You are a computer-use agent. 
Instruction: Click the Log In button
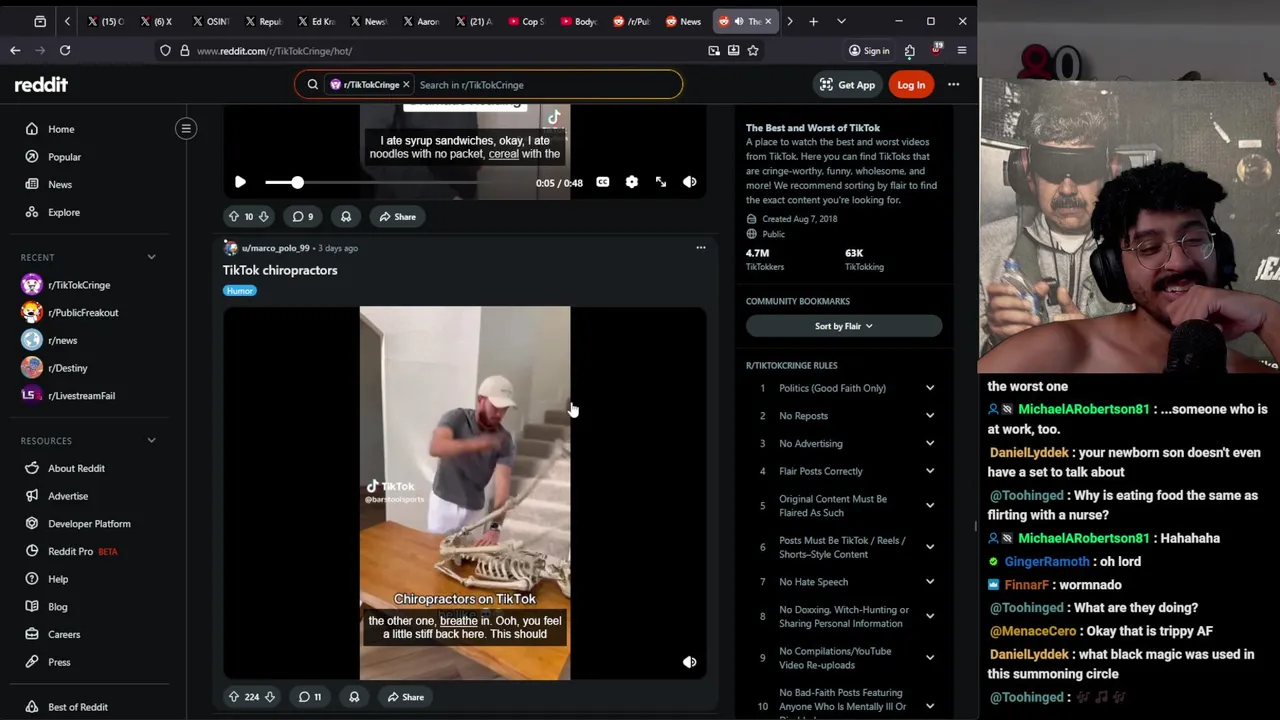pos(911,85)
